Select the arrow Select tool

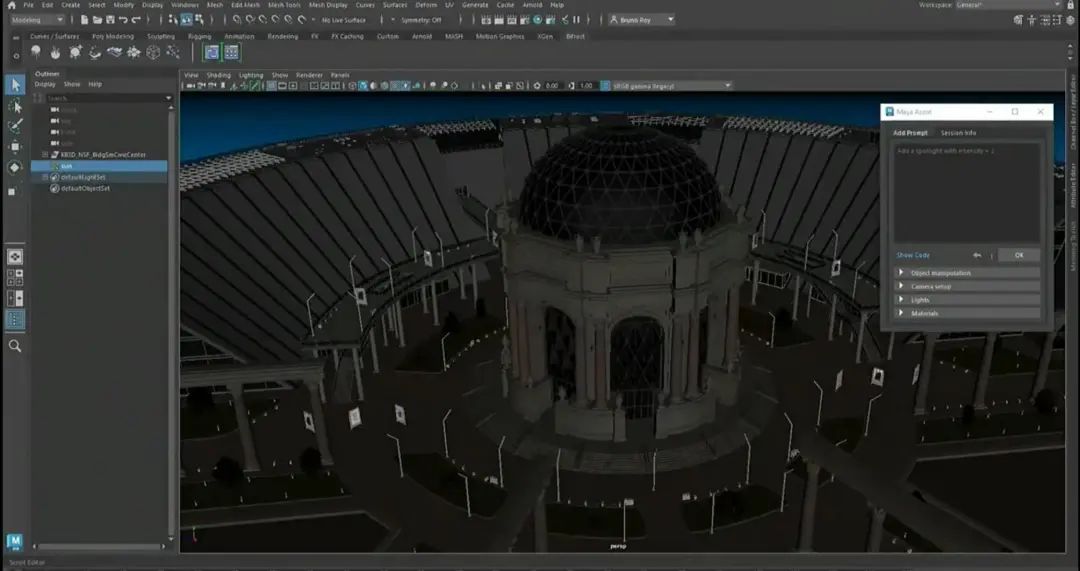(x=15, y=84)
